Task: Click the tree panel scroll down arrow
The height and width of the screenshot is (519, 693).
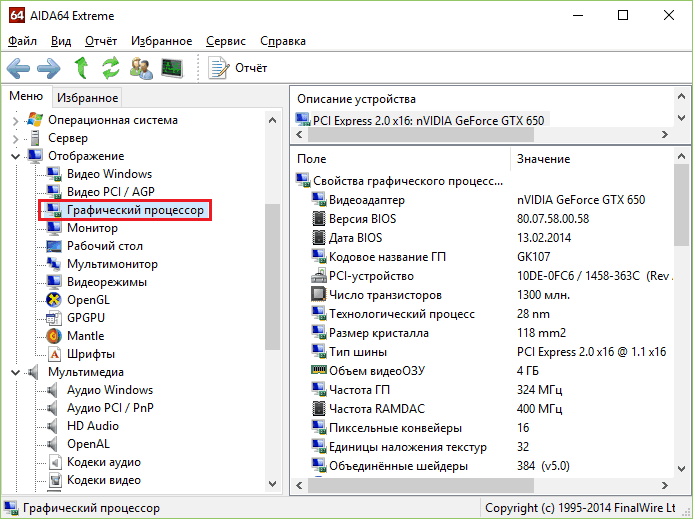Action: pos(273,484)
